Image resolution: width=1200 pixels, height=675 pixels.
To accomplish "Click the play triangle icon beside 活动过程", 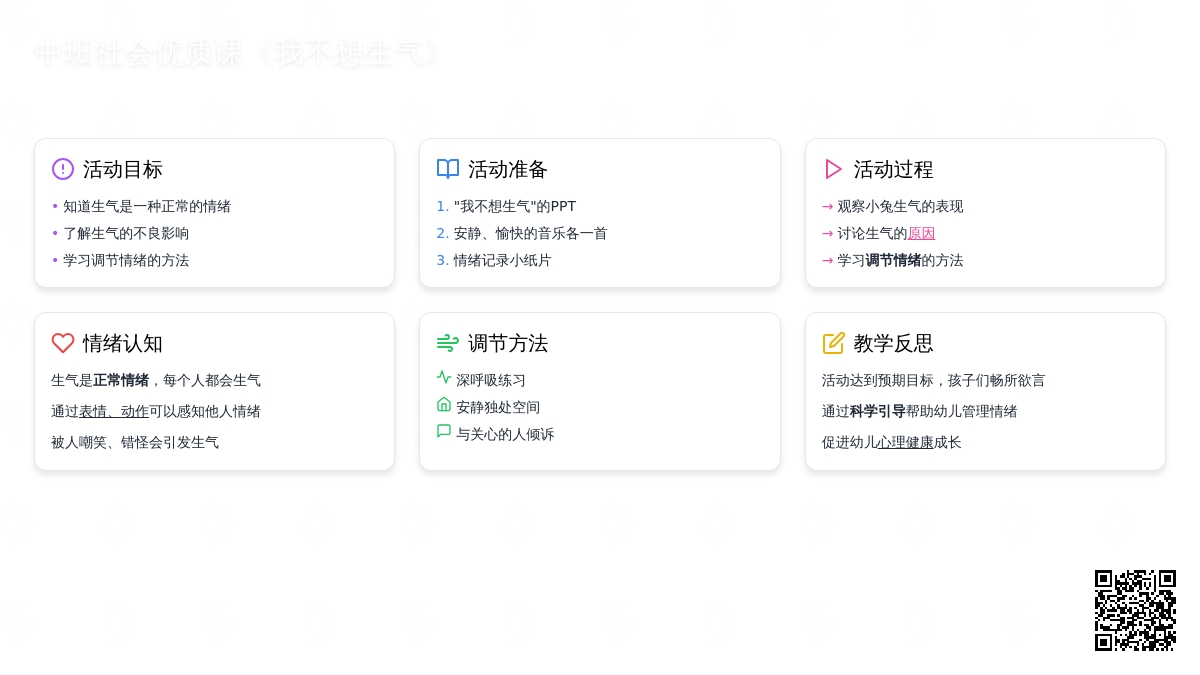I will 833,169.
